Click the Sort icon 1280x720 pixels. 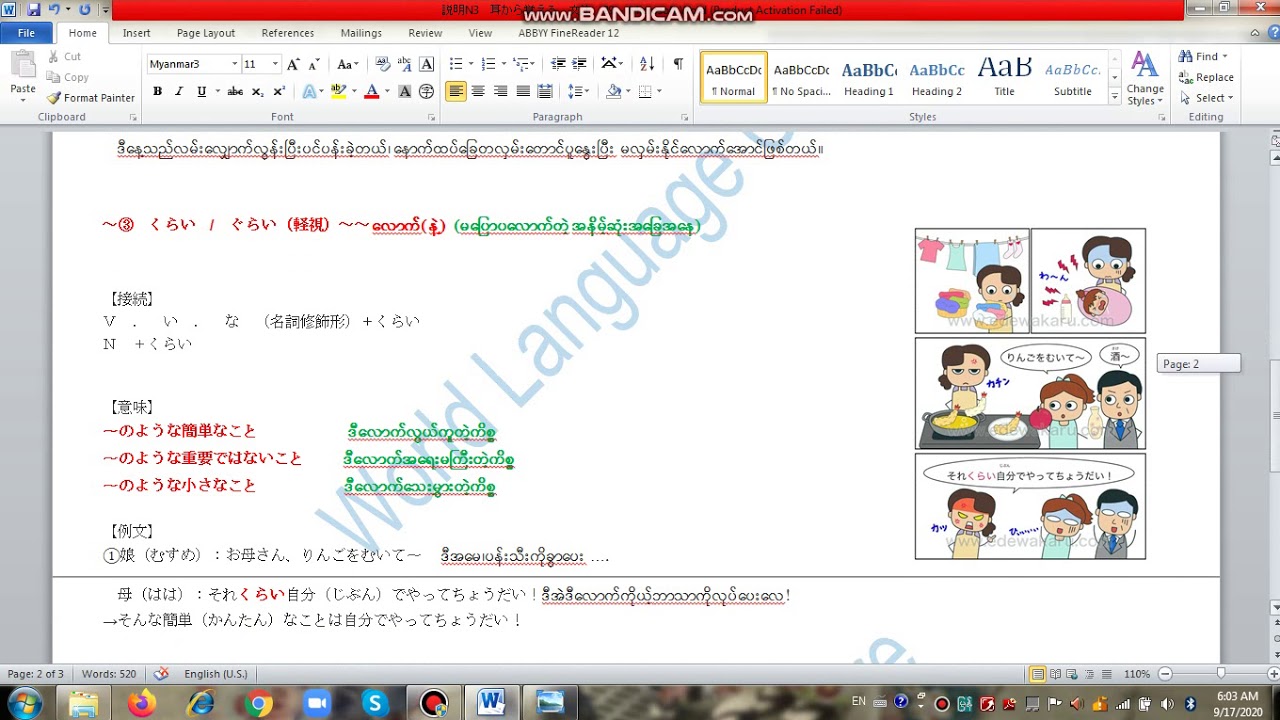click(x=647, y=64)
